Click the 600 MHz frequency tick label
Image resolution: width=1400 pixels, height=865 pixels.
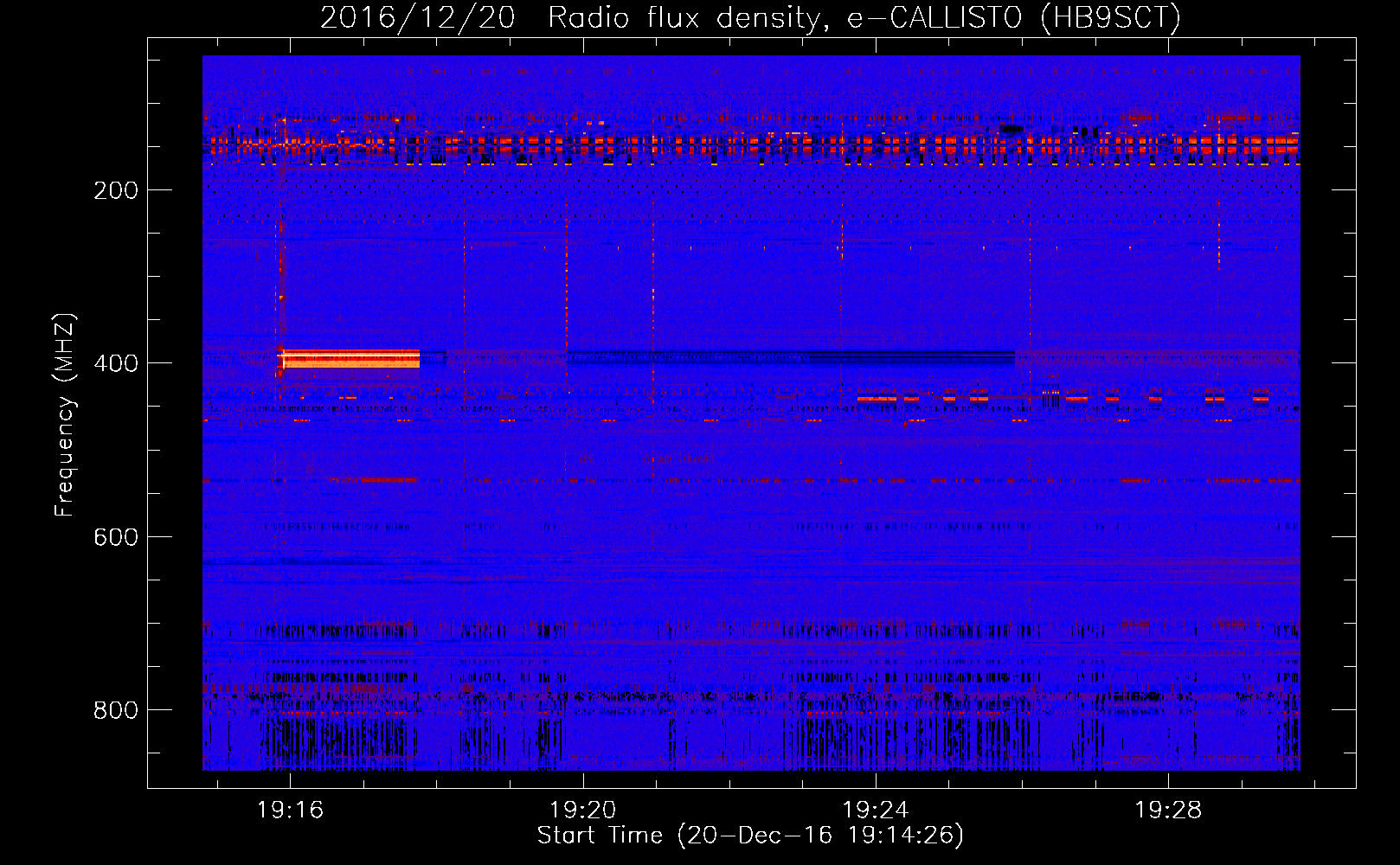116,537
